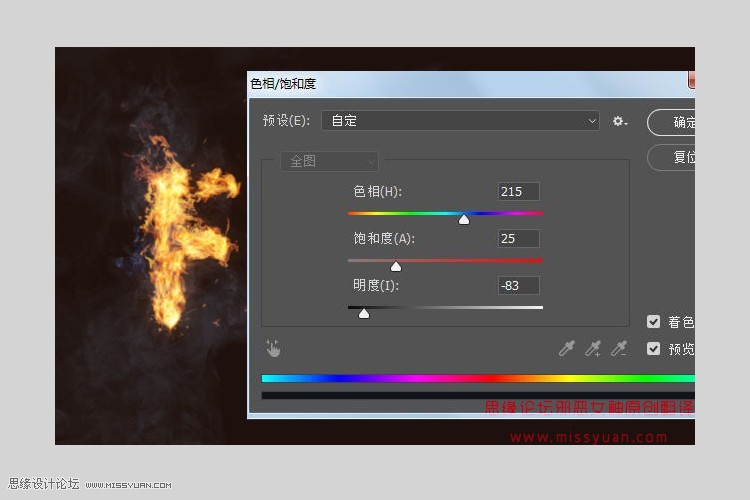
Task: Click the 明度(I): label
Action: [x=376, y=285]
